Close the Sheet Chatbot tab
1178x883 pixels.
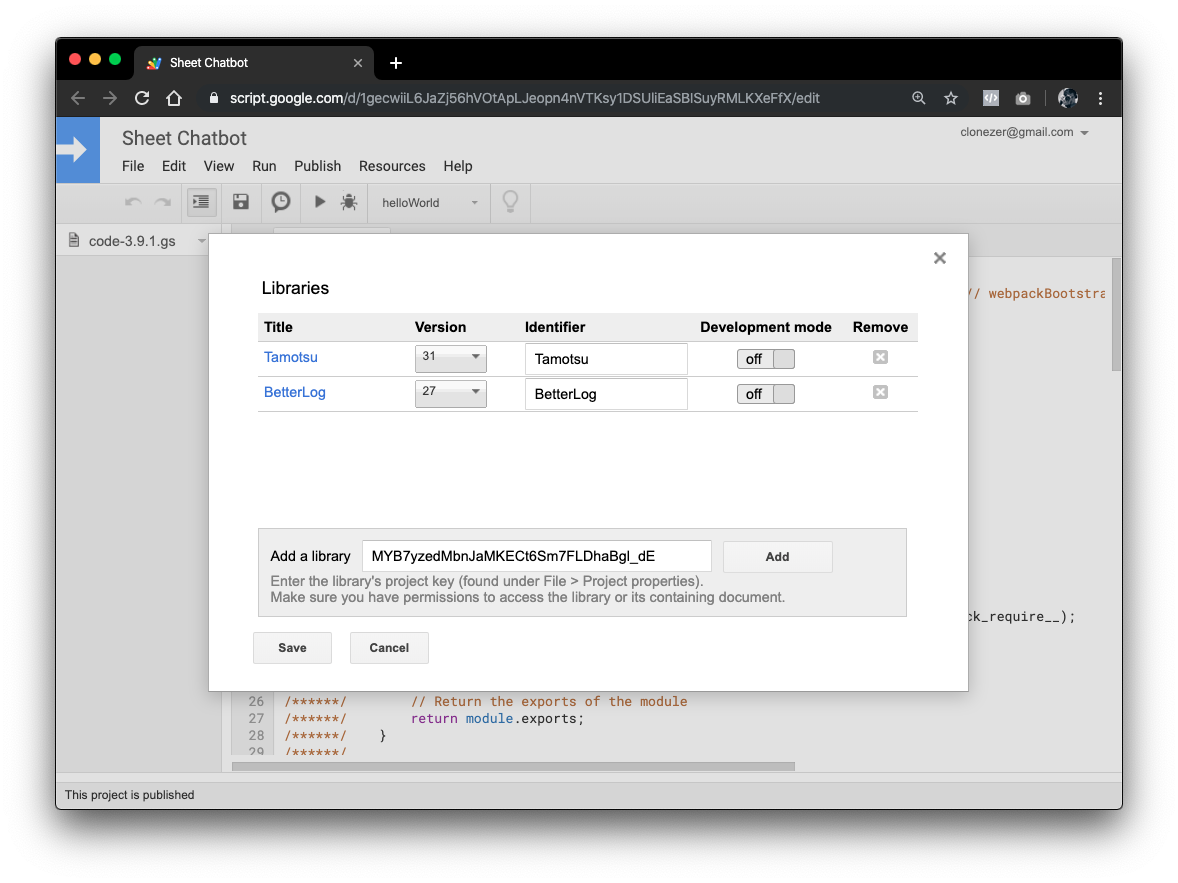[x=358, y=63]
